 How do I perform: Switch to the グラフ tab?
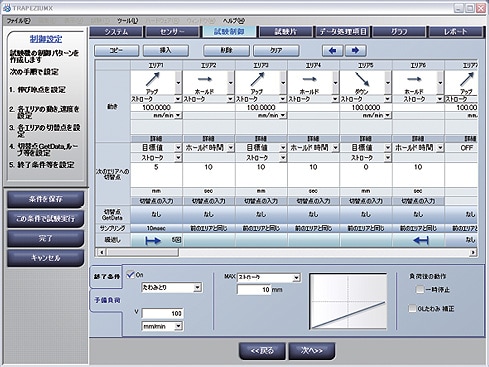click(x=399, y=32)
